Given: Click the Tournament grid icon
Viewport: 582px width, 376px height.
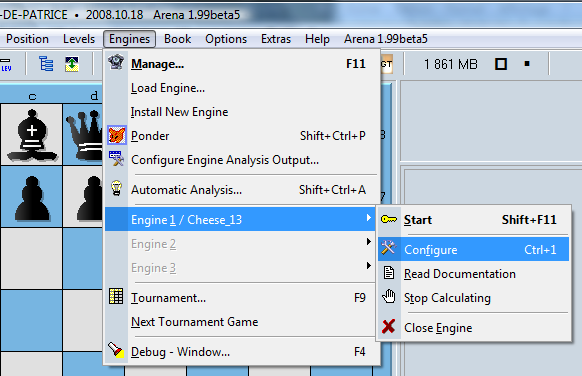Looking at the screenshot, I should [x=116, y=296].
